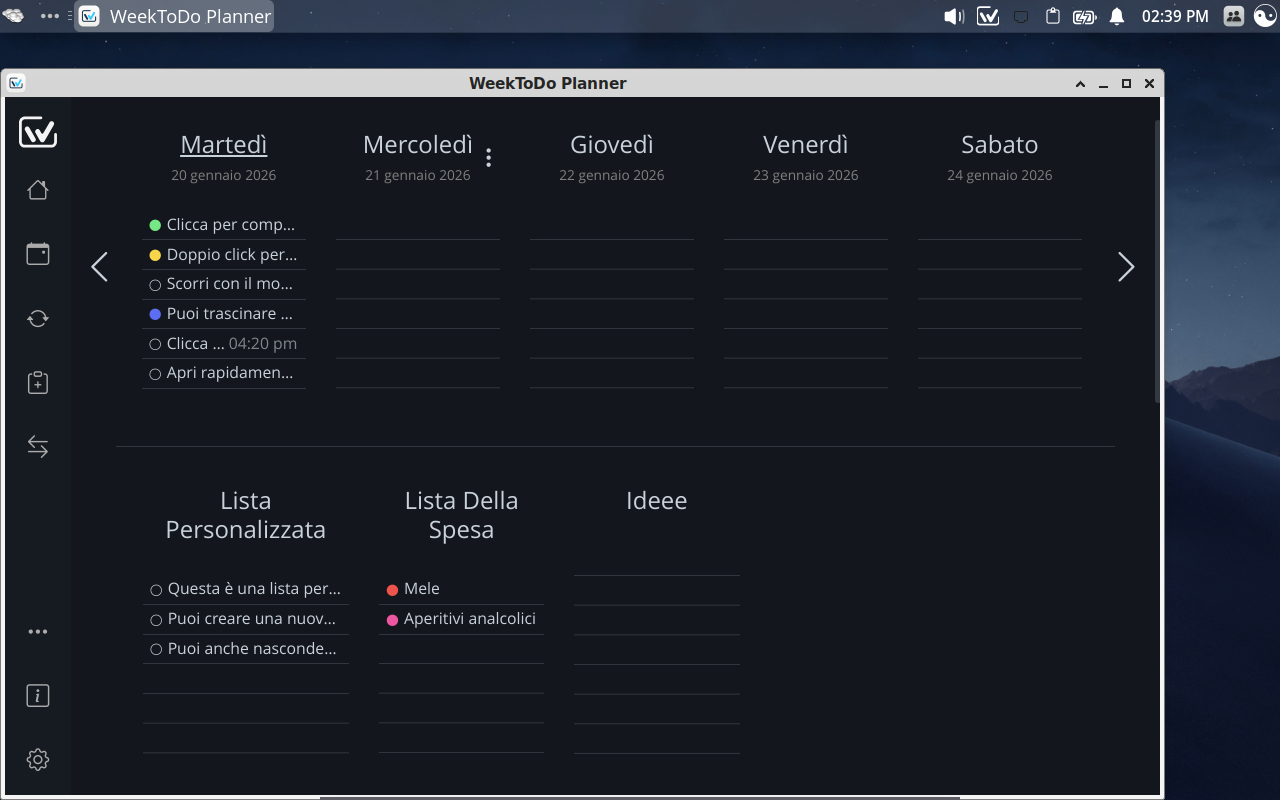Image resolution: width=1280 pixels, height=800 pixels.
Task: Open the calendar icon in sidebar
Action: click(38, 254)
